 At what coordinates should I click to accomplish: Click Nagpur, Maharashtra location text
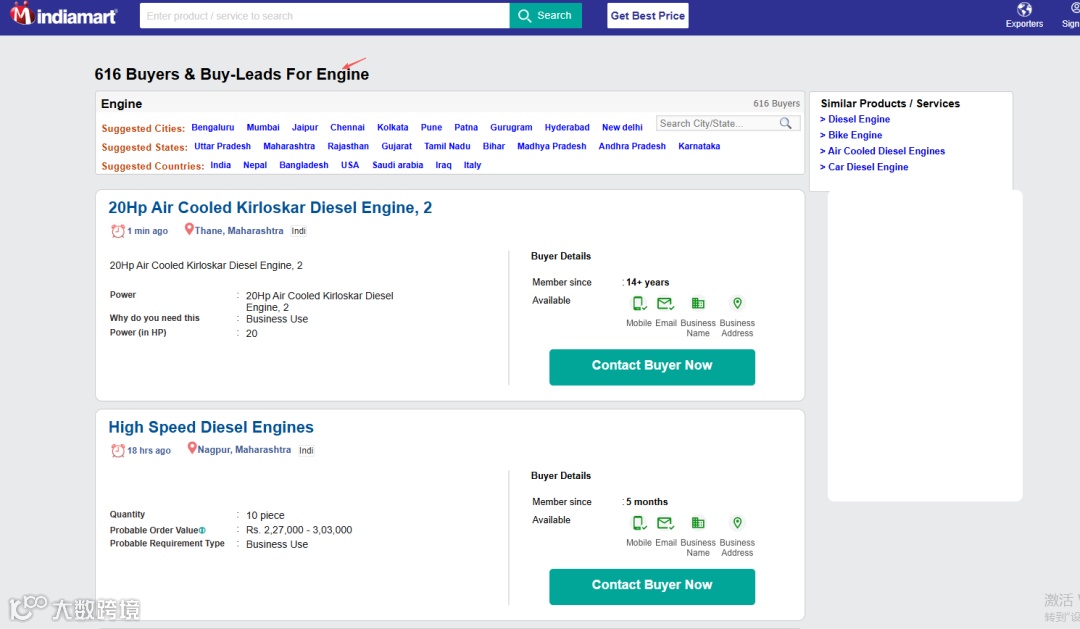[x=245, y=450]
